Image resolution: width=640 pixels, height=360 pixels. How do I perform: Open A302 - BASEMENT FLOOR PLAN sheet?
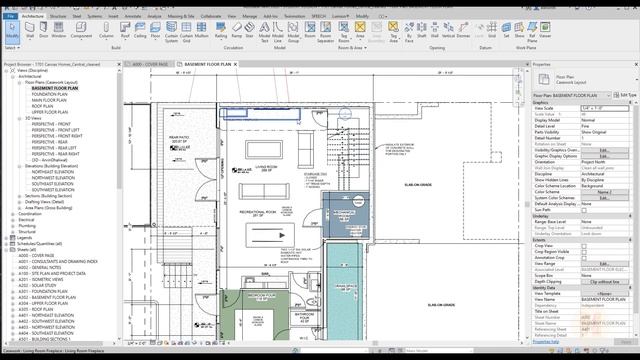point(47,298)
